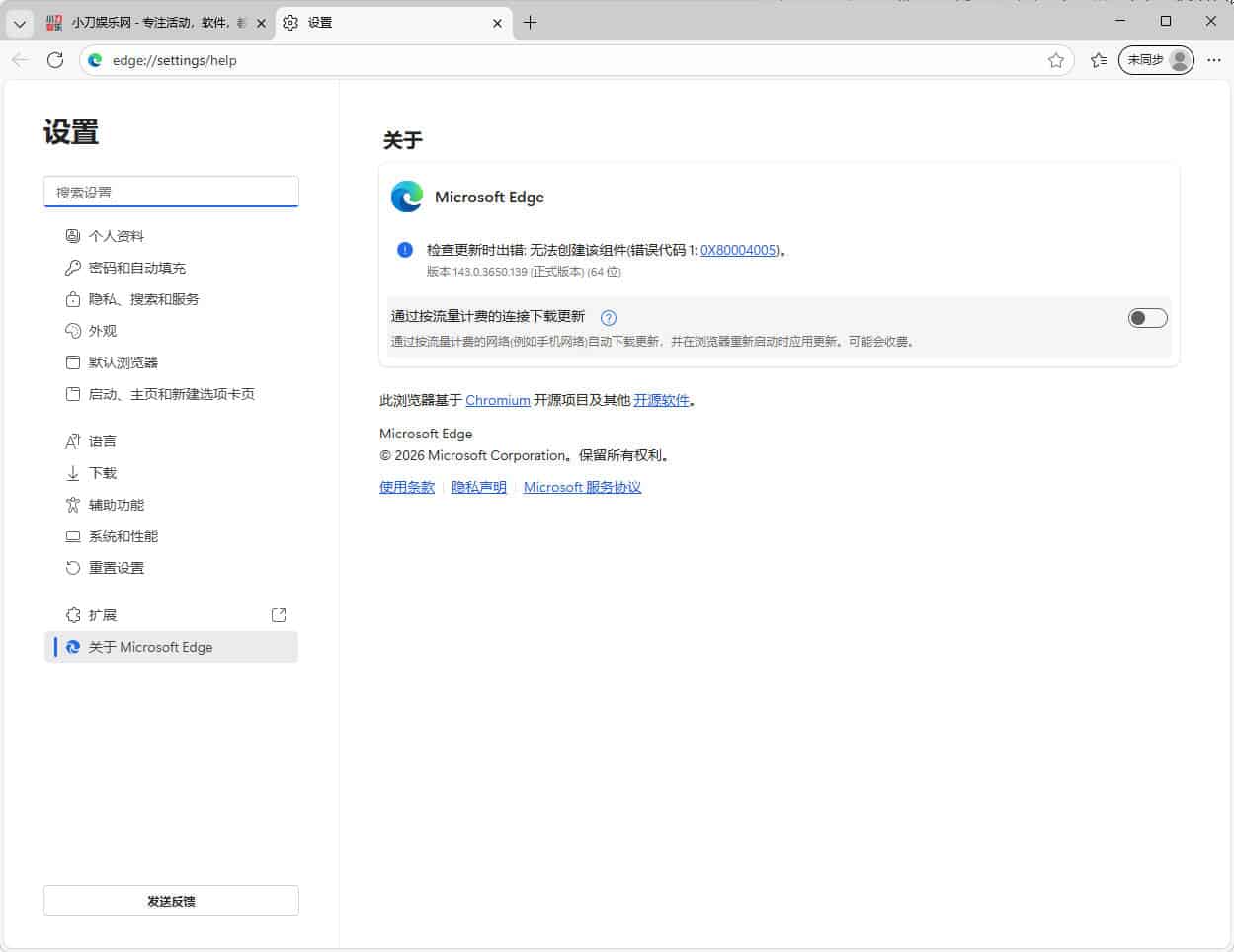Open a new tab with the plus button
This screenshot has height=952, width=1234.
(x=532, y=22)
